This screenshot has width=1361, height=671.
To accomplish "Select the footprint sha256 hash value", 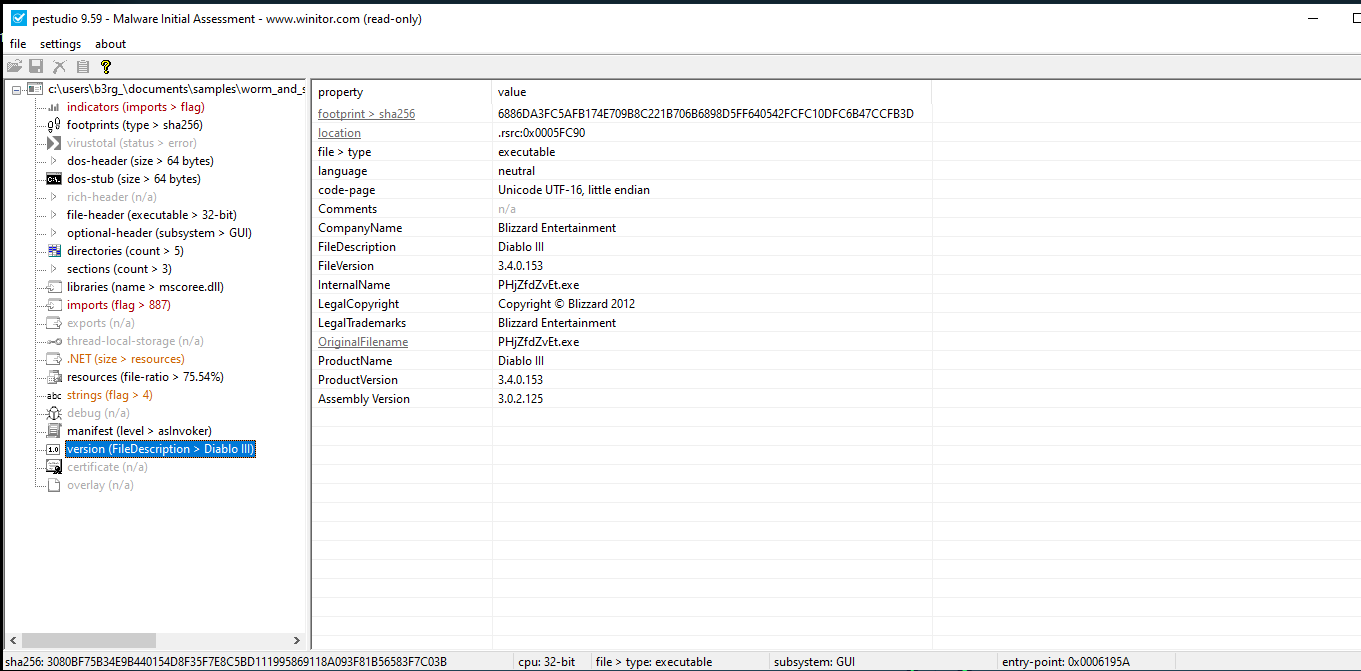I will pyautogui.click(x=706, y=114).
